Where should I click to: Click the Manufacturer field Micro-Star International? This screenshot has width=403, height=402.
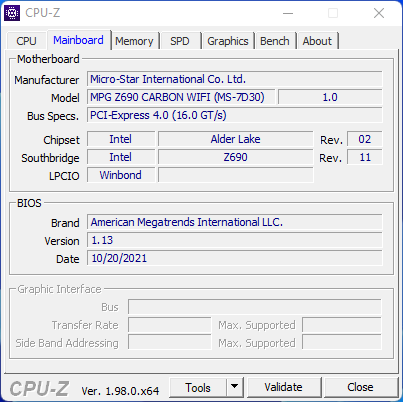click(235, 79)
